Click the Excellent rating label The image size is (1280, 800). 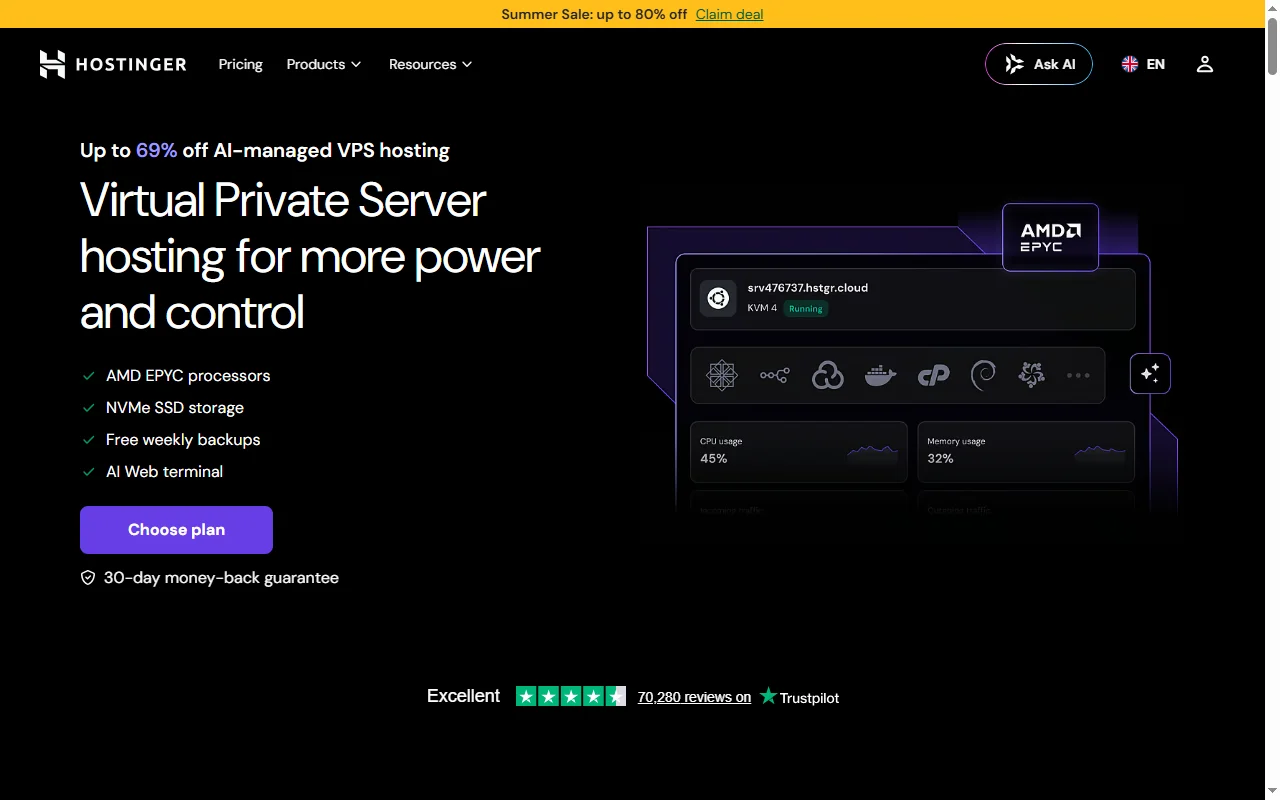[x=463, y=696]
